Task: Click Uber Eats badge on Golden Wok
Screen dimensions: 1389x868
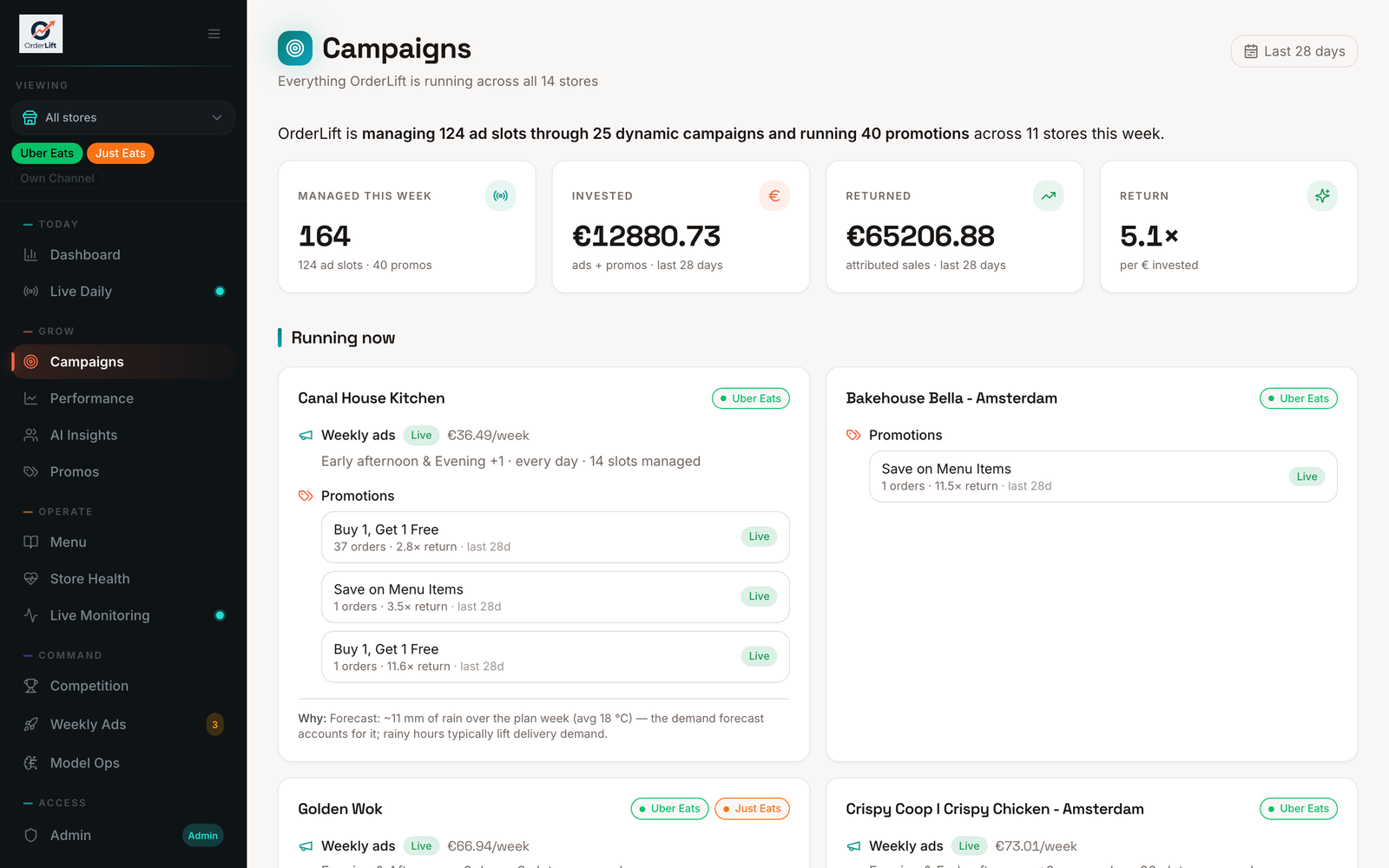Action: click(x=670, y=808)
